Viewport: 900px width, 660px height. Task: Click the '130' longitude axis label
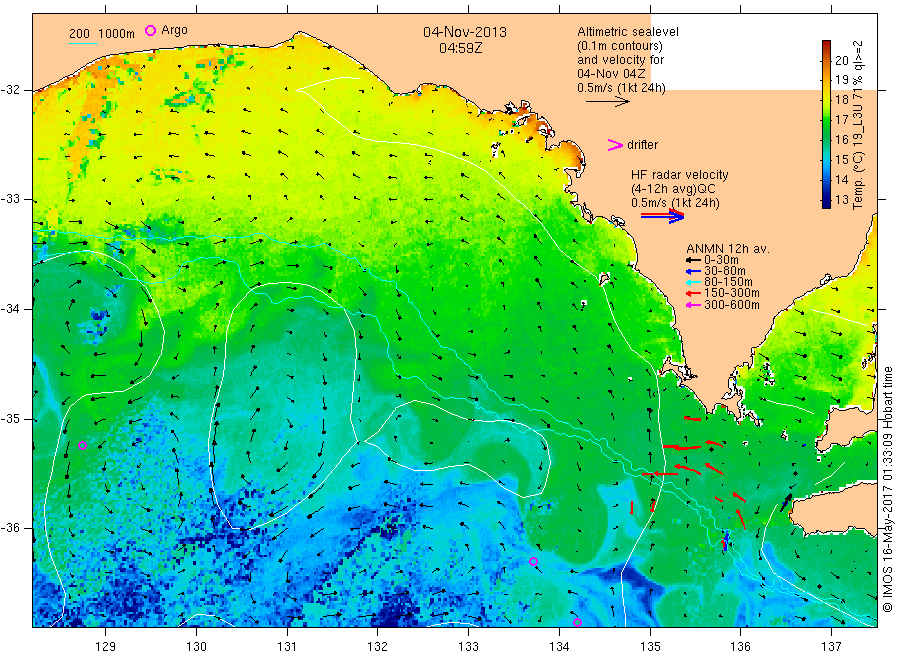[196, 647]
